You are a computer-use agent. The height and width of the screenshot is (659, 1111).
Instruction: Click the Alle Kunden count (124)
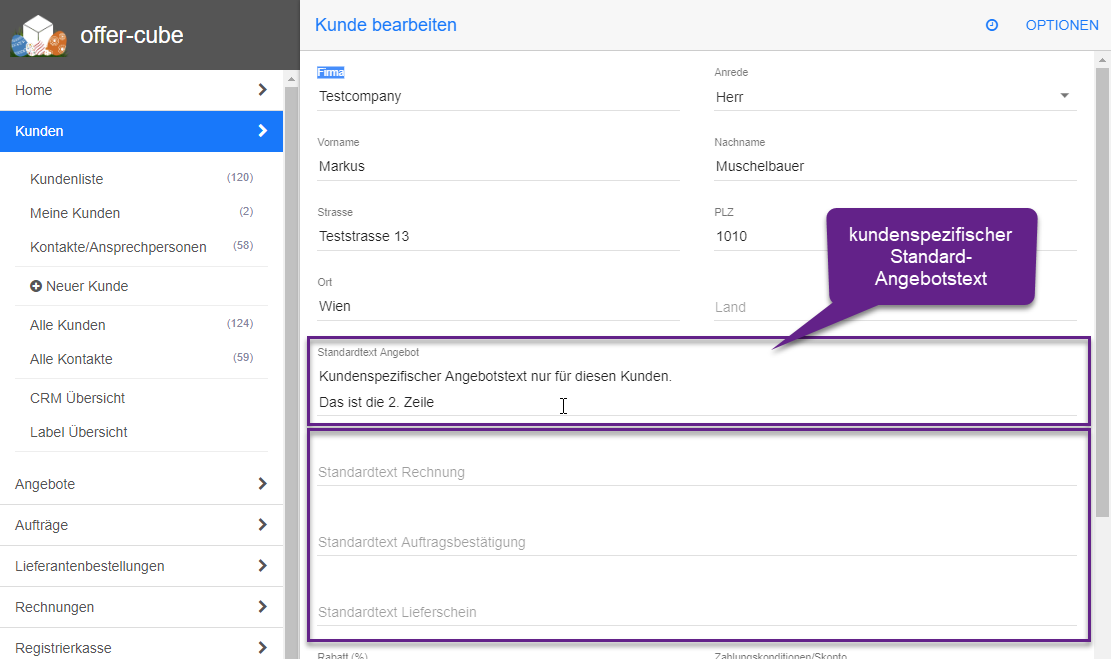tap(240, 323)
